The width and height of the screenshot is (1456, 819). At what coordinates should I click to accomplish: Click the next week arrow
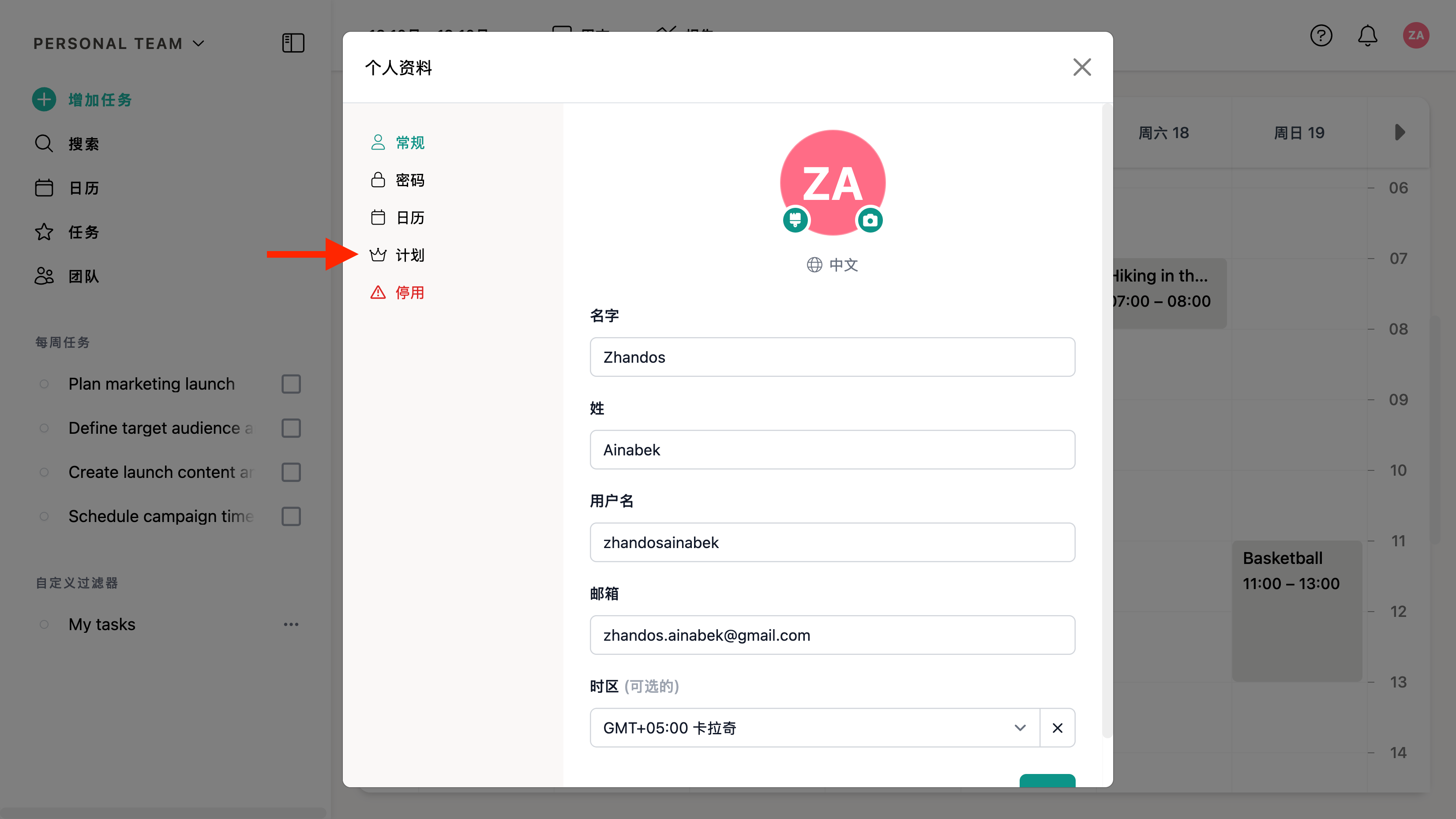click(x=1399, y=132)
